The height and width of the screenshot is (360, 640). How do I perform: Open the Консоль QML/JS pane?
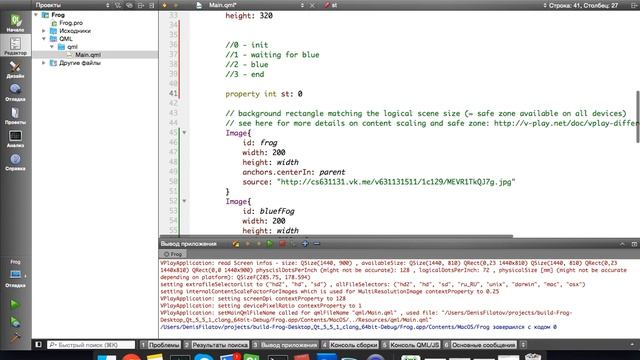point(411,345)
